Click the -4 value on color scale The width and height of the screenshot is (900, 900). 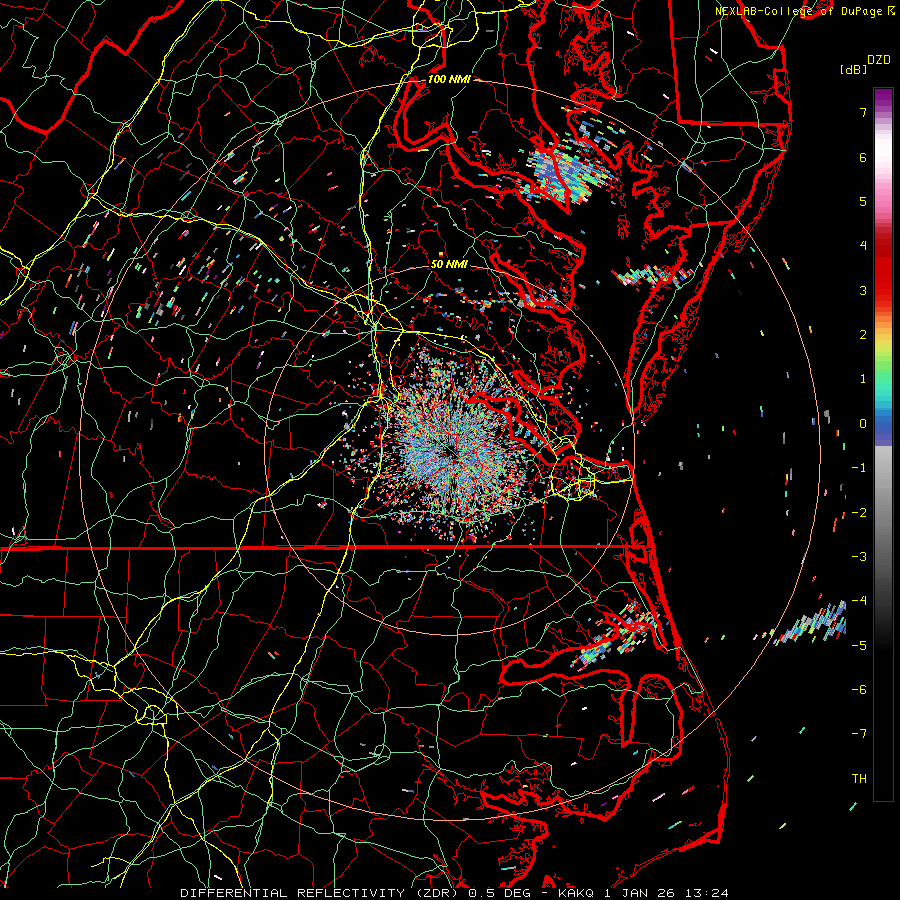point(859,601)
